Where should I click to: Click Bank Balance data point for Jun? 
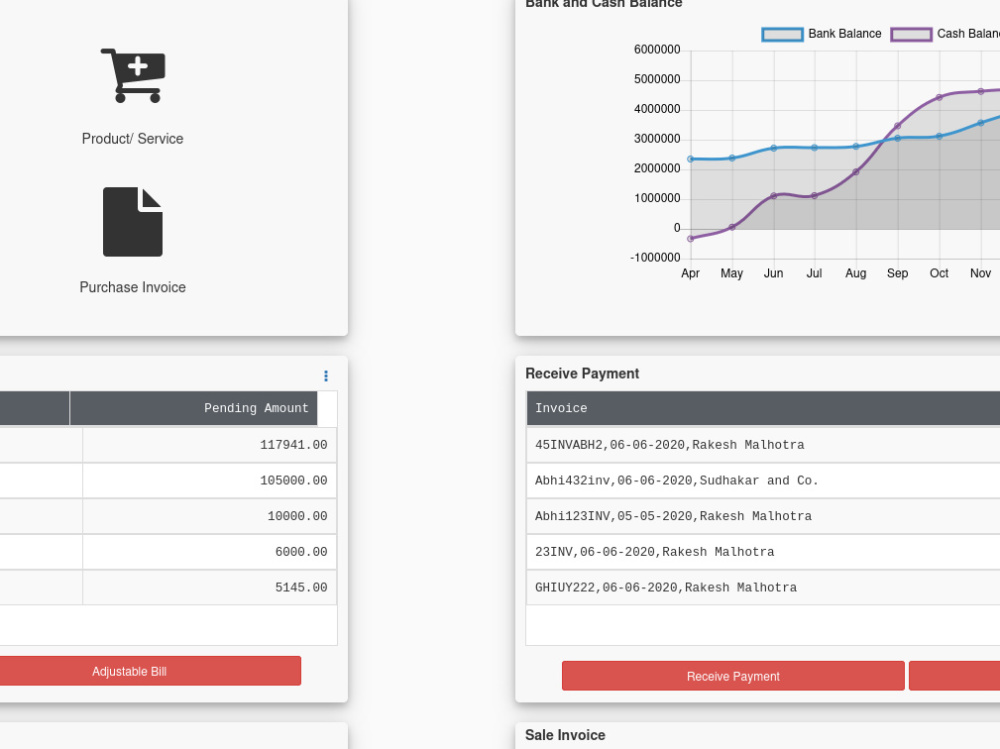774,148
